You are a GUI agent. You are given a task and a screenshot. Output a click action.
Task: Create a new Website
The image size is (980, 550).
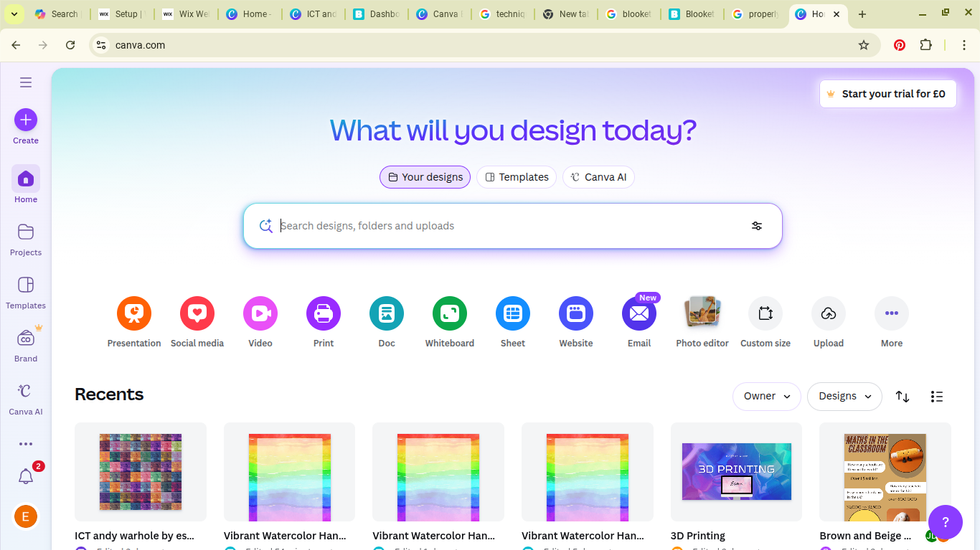tap(576, 322)
